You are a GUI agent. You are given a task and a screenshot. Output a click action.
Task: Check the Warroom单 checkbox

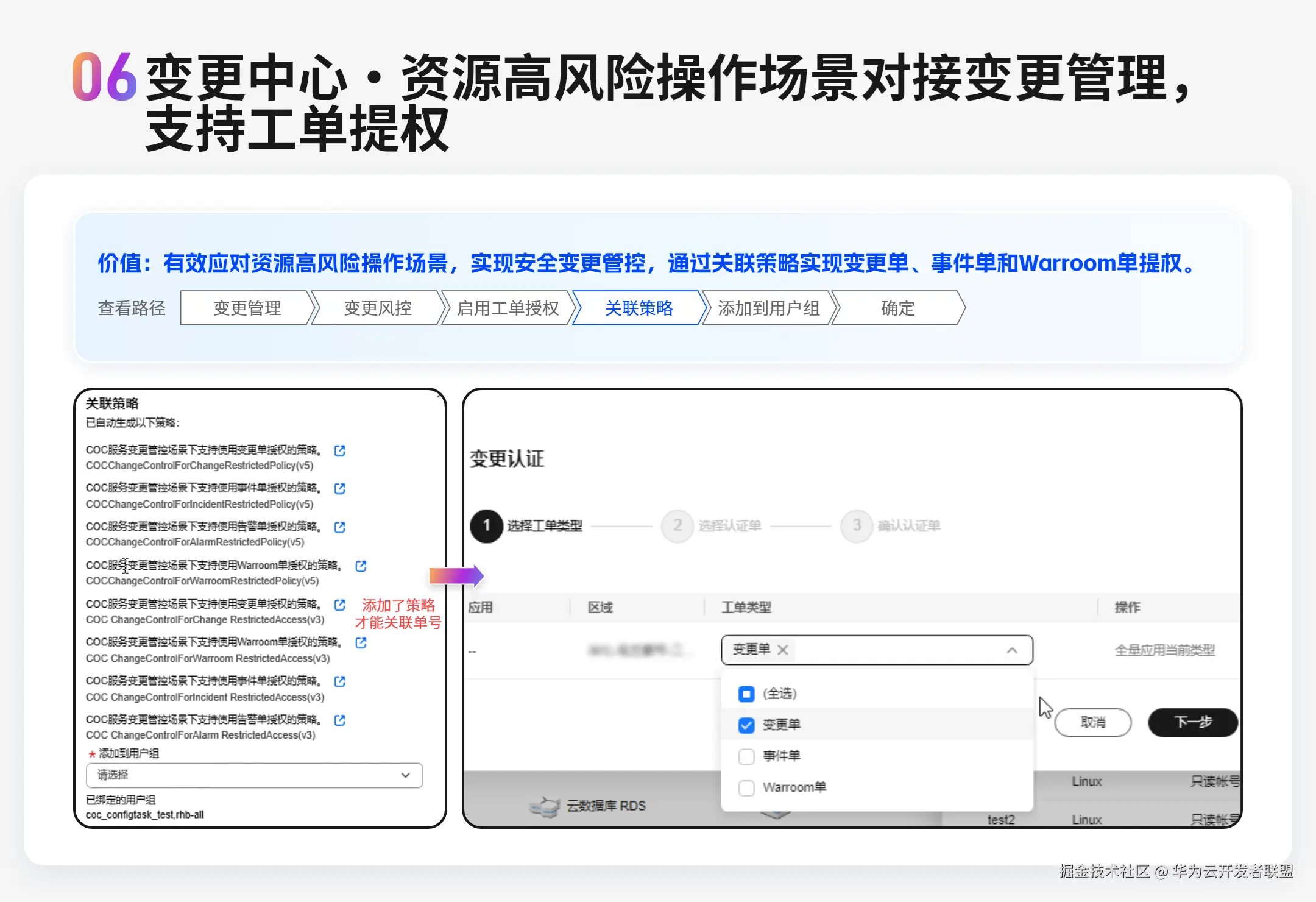(746, 787)
